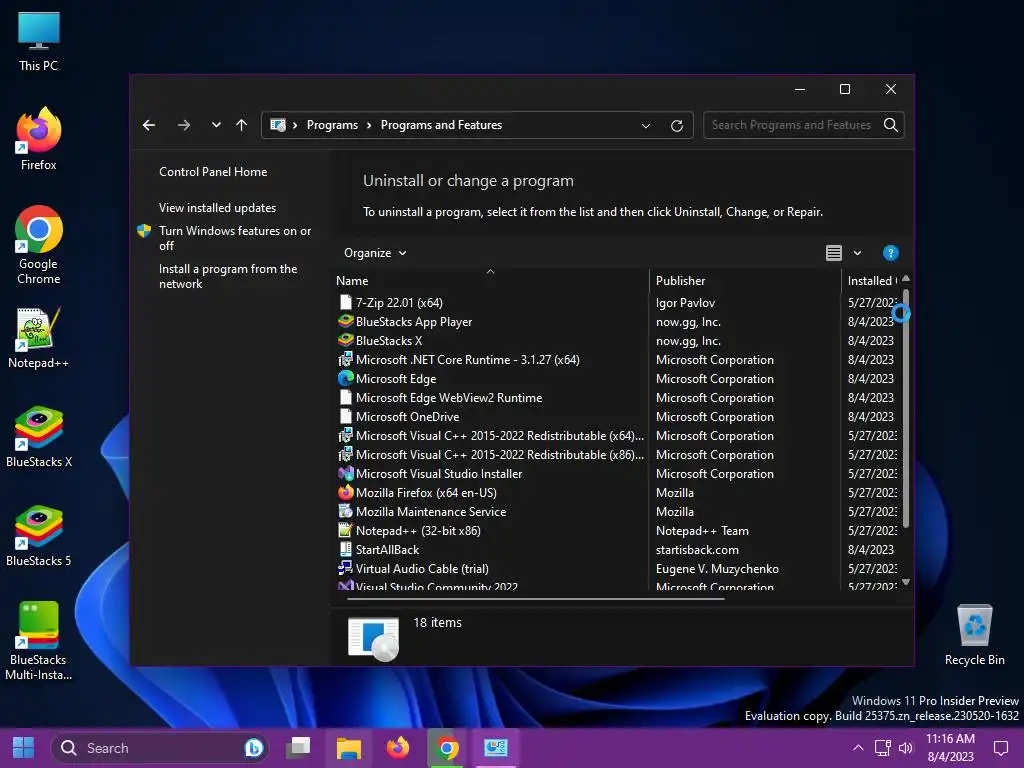Open Turn Windows features on or off

[x=235, y=238]
